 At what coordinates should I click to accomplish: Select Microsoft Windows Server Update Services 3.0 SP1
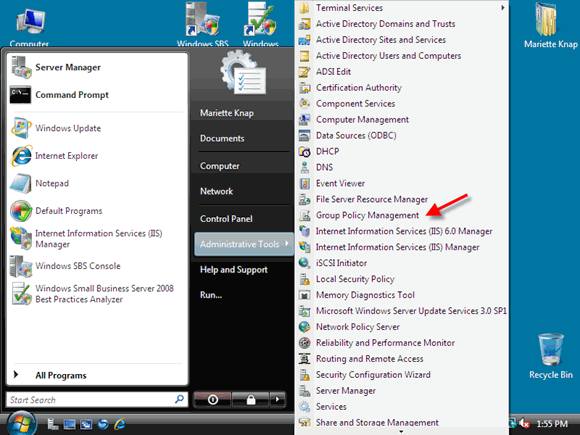tap(411, 311)
